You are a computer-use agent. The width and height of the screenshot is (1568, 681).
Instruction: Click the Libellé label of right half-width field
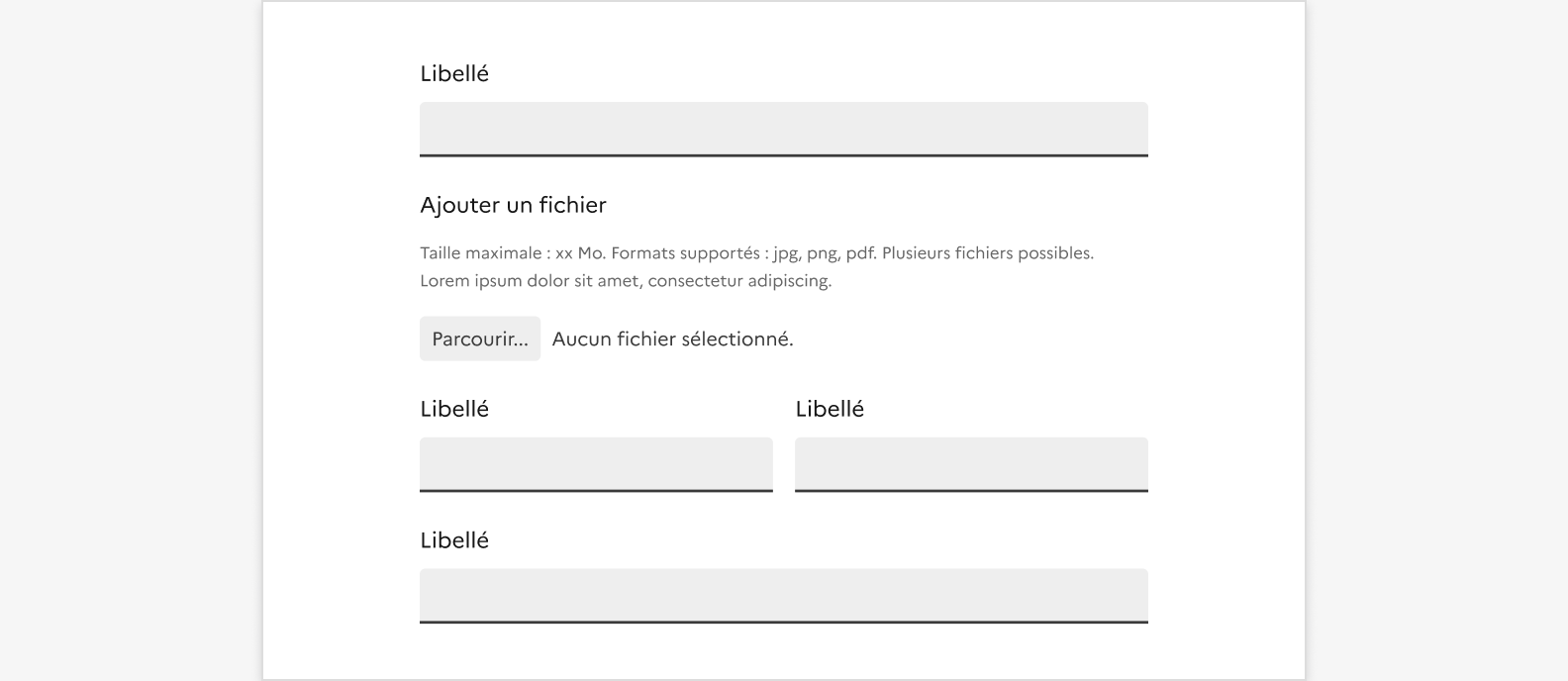coord(830,409)
